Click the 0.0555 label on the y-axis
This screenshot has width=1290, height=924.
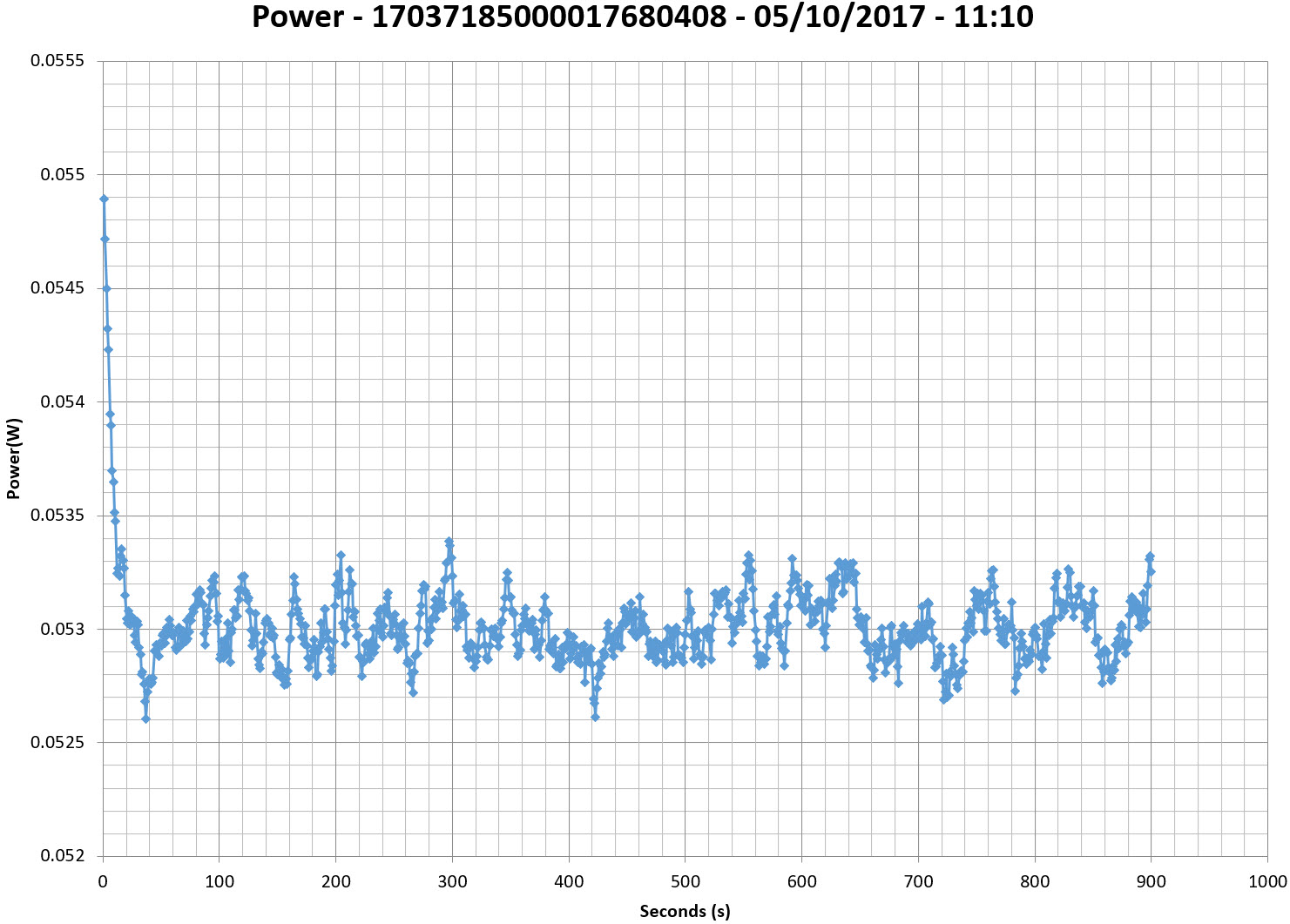point(57,61)
